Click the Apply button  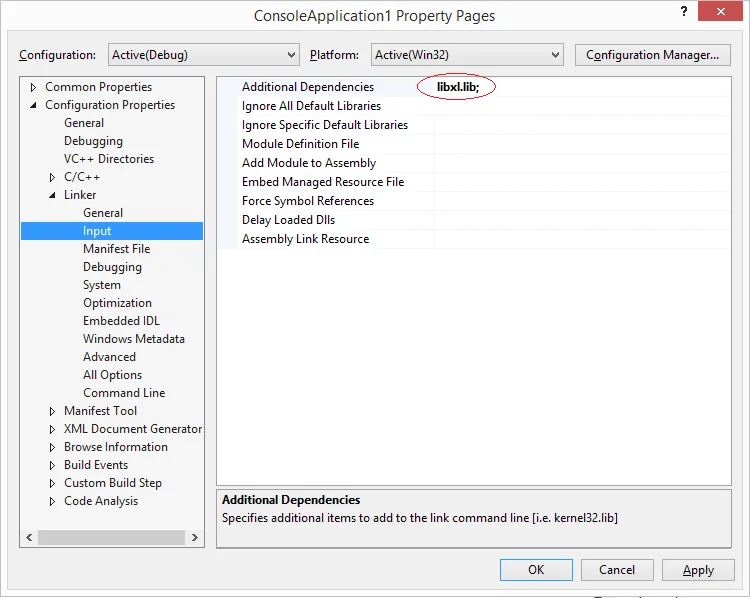pos(698,570)
